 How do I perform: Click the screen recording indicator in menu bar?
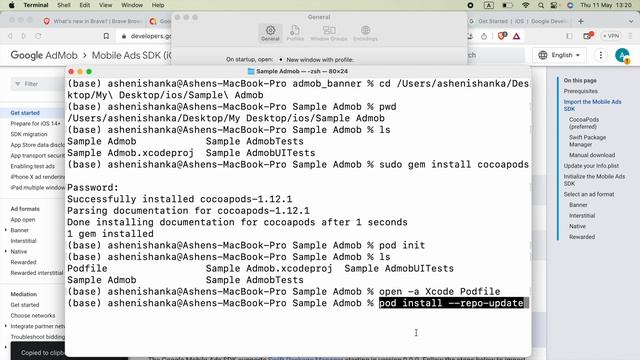click(470, 5)
